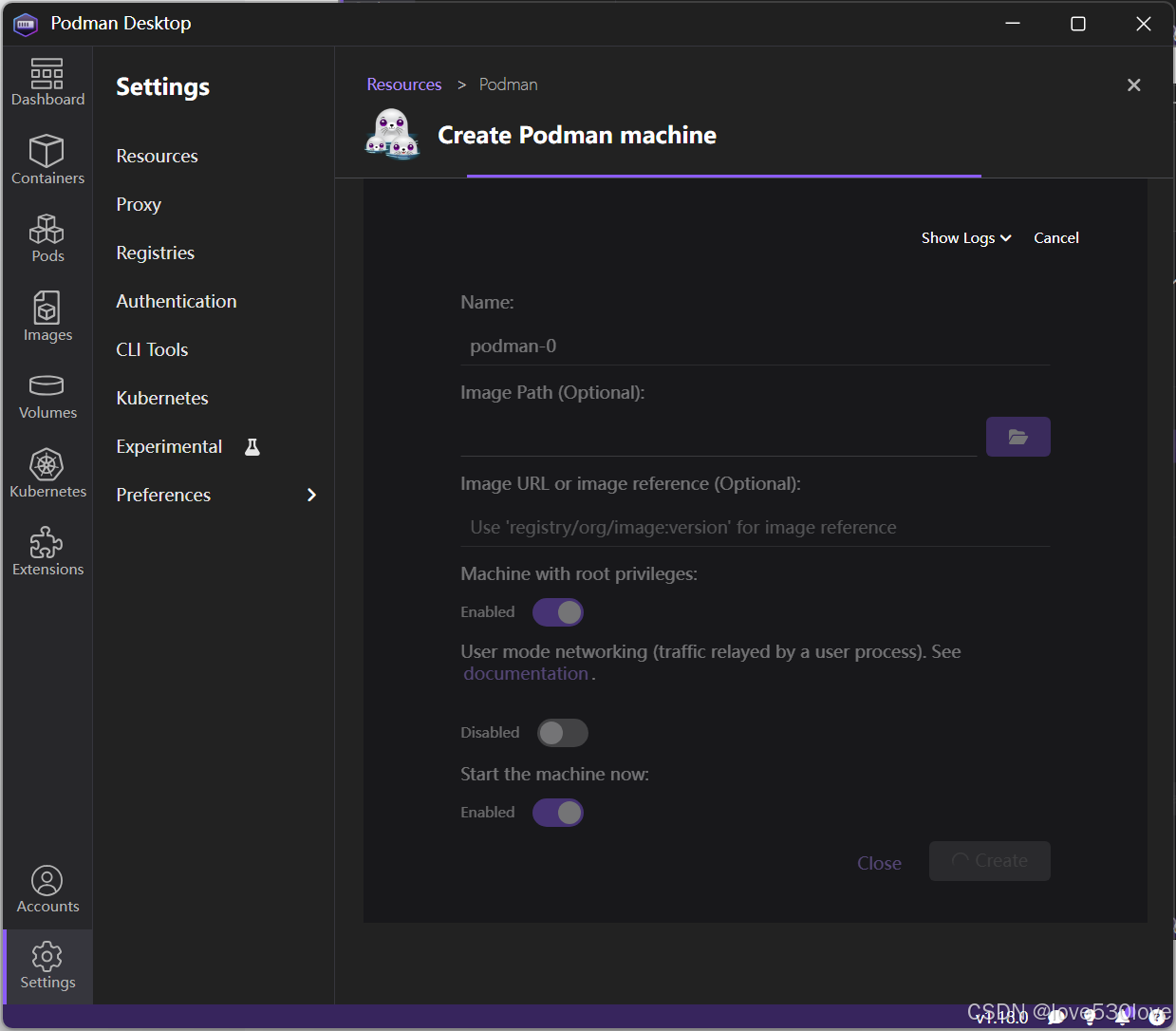Click the Cancel button

[1056, 238]
